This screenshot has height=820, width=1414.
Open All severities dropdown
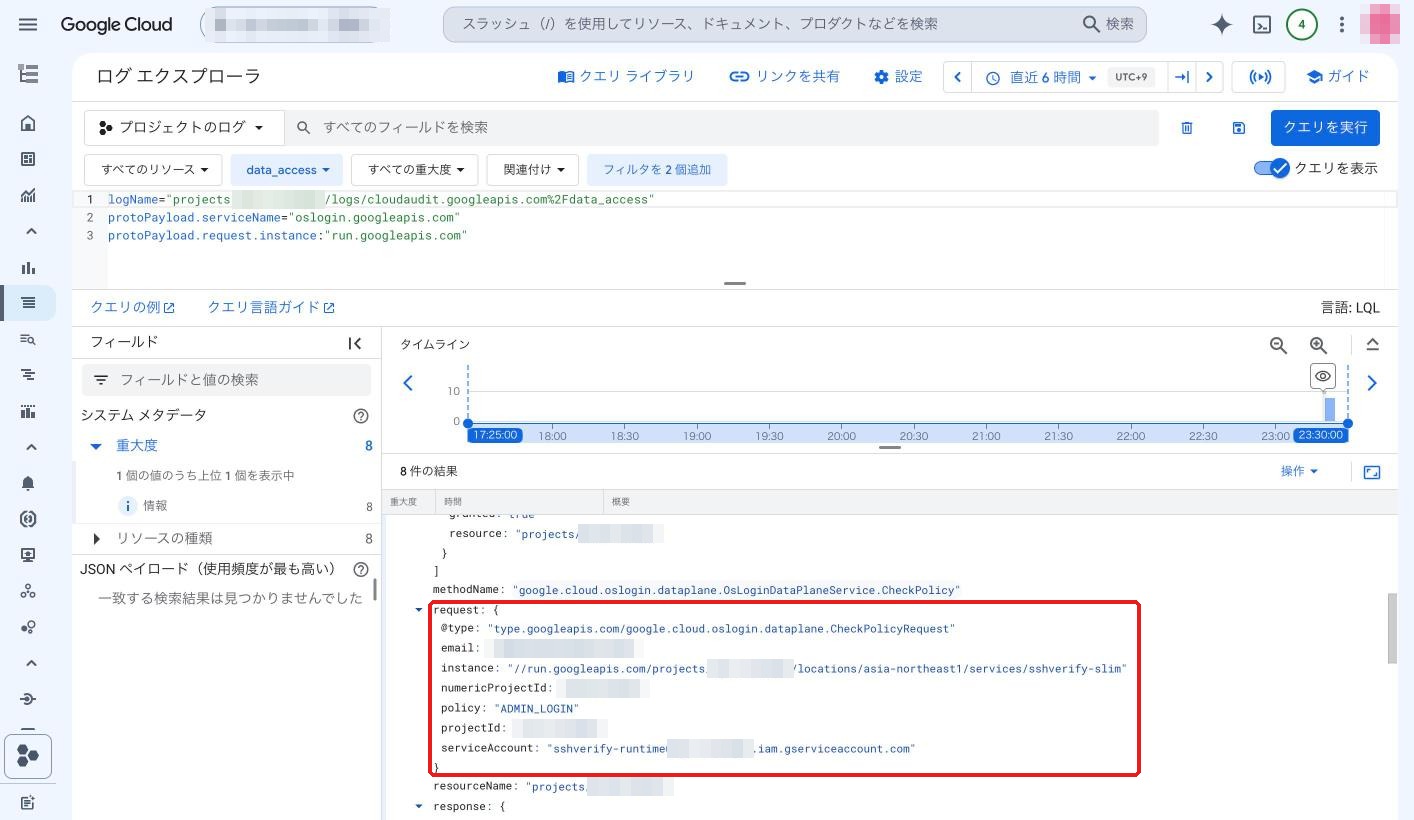pyautogui.click(x=415, y=170)
